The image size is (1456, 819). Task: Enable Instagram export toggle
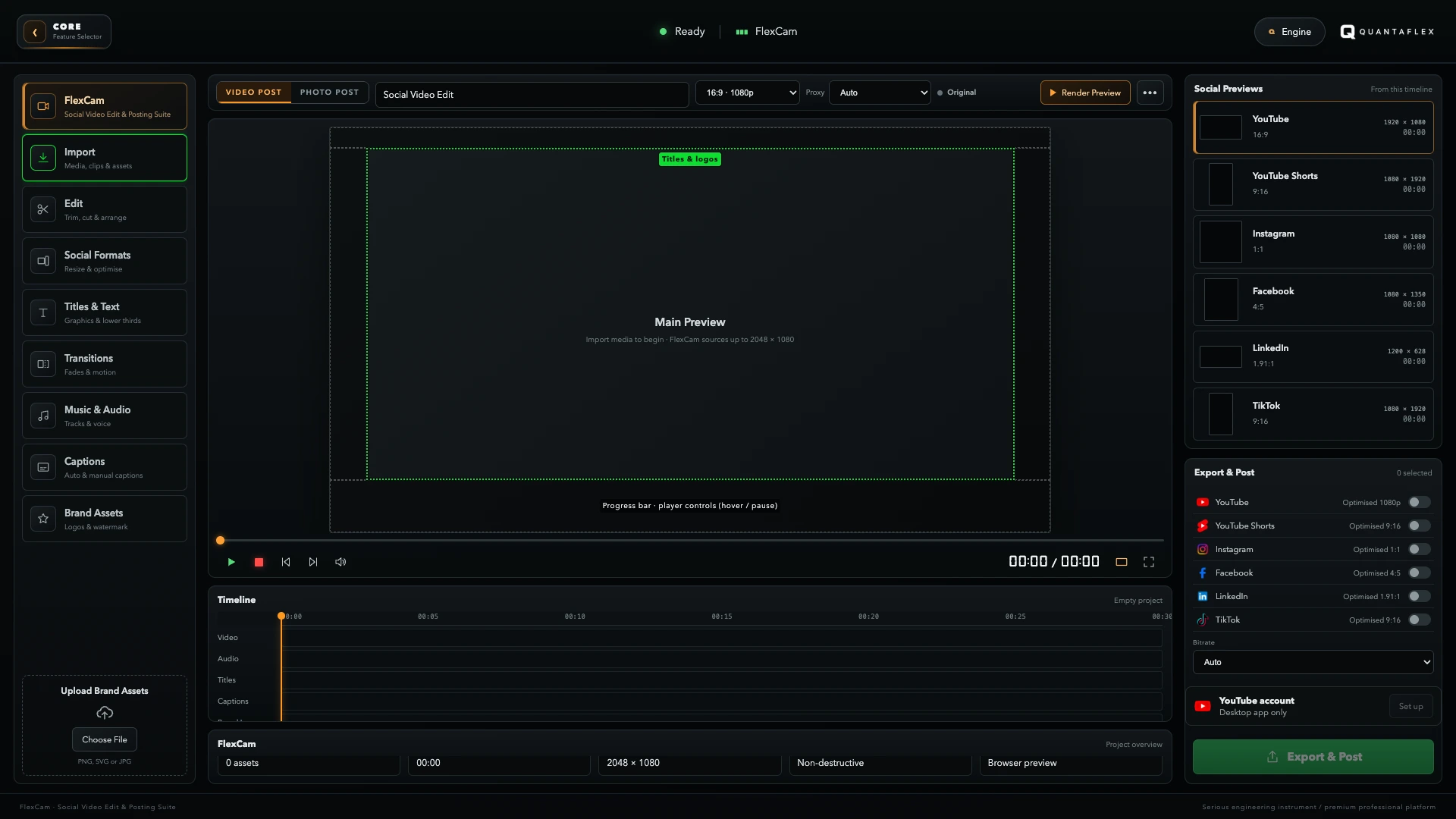(x=1420, y=549)
